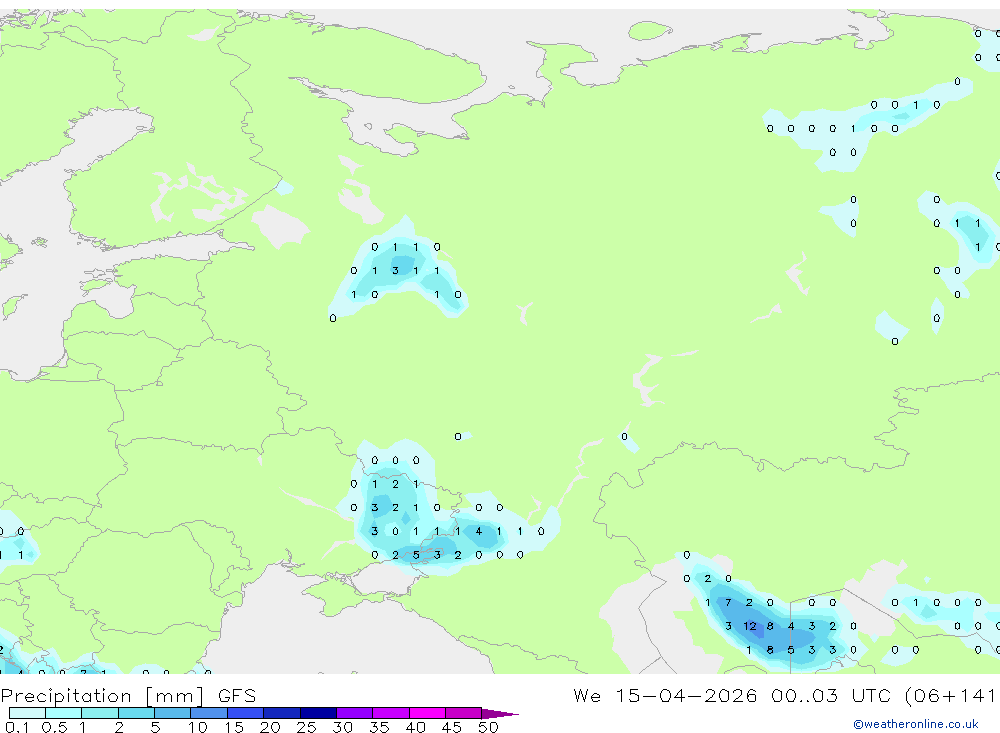Click the 45 legend label

[452, 727]
